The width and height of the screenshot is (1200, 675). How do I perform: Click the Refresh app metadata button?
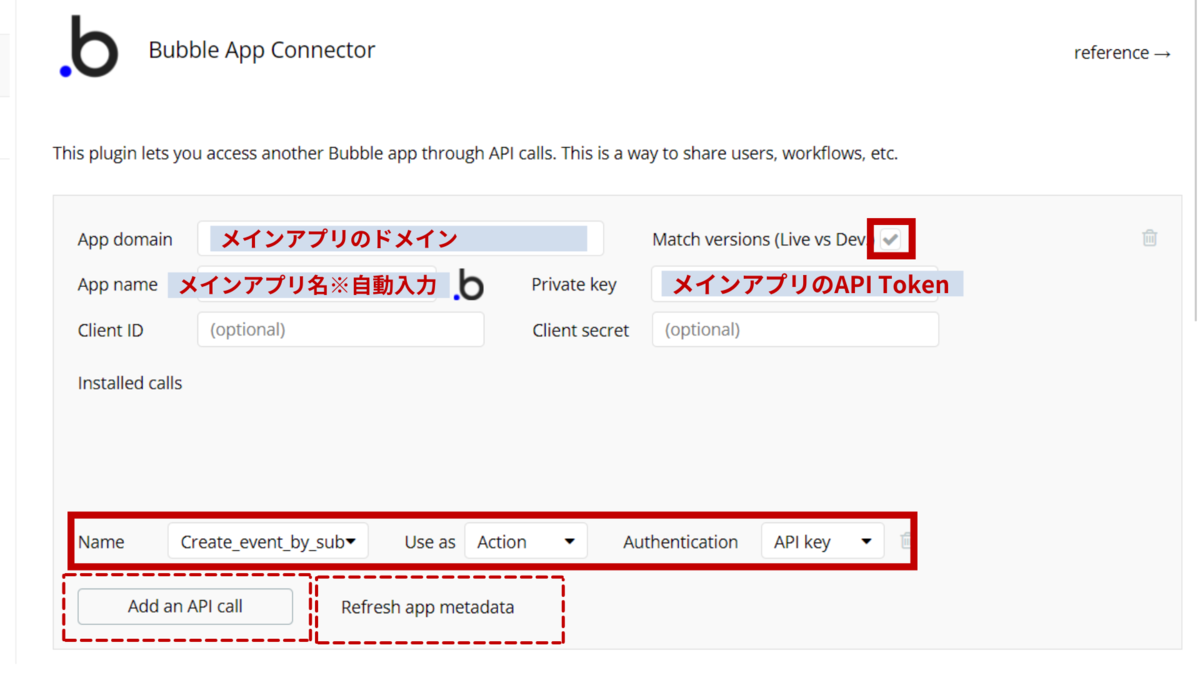click(427, 607)
